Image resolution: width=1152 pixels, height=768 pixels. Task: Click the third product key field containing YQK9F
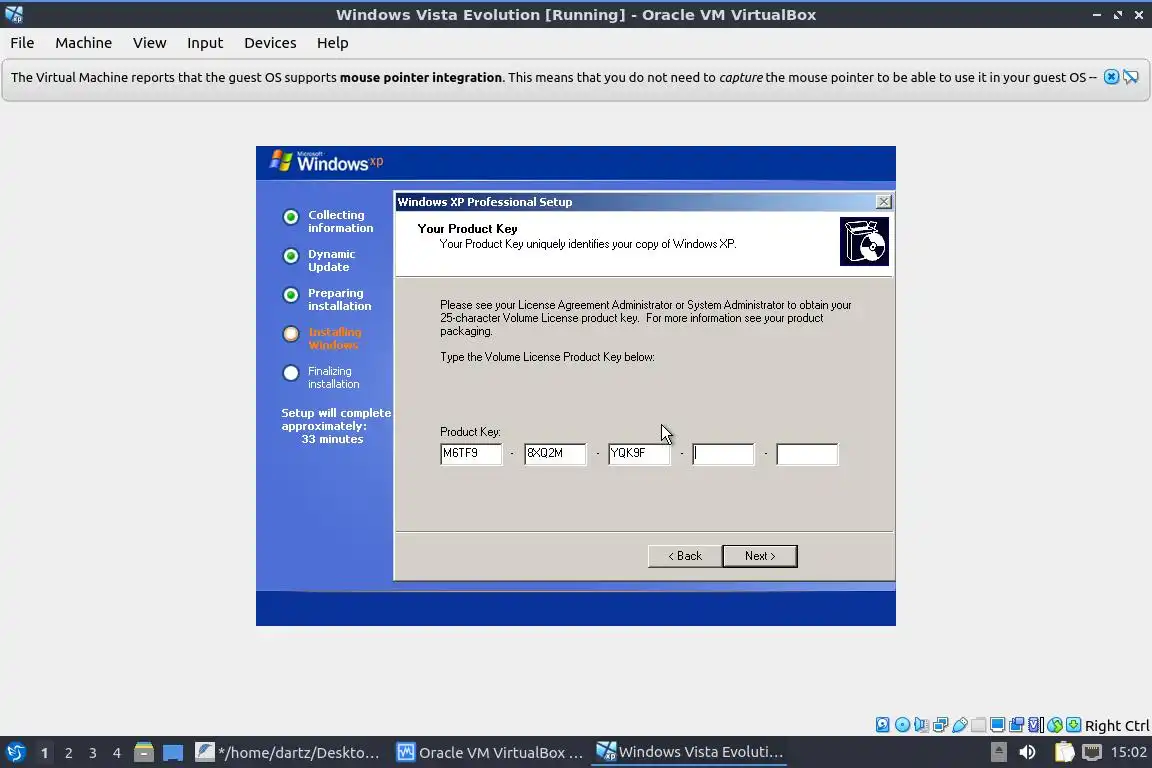tap(639, 454)
